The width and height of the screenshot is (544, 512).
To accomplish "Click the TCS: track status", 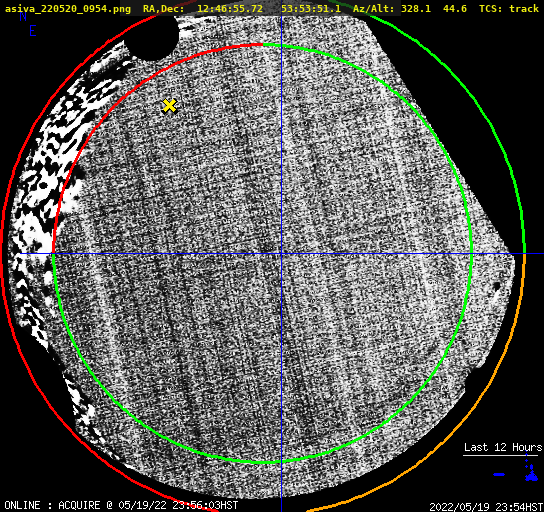I will click(x=509, y=8).
